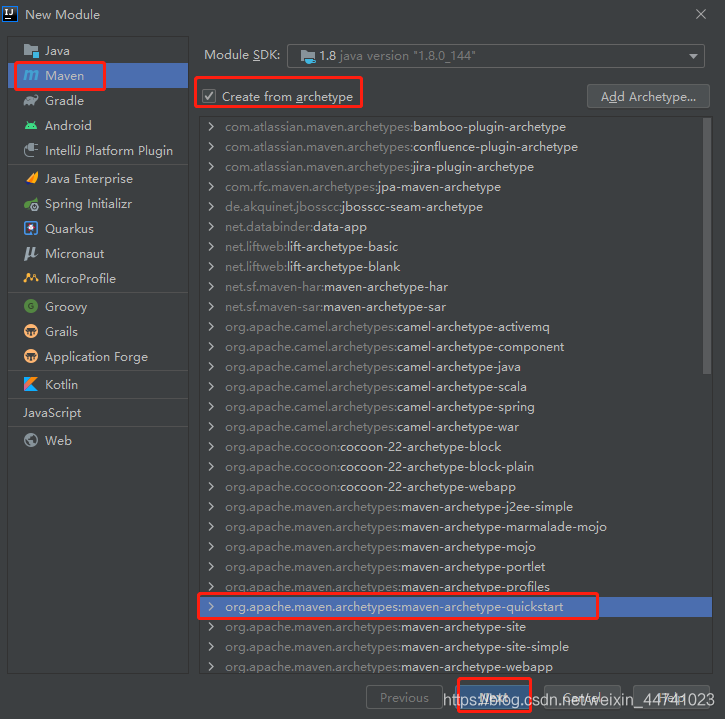Click the Help button
The image size is (725, 719).
(x=671, y=697)
